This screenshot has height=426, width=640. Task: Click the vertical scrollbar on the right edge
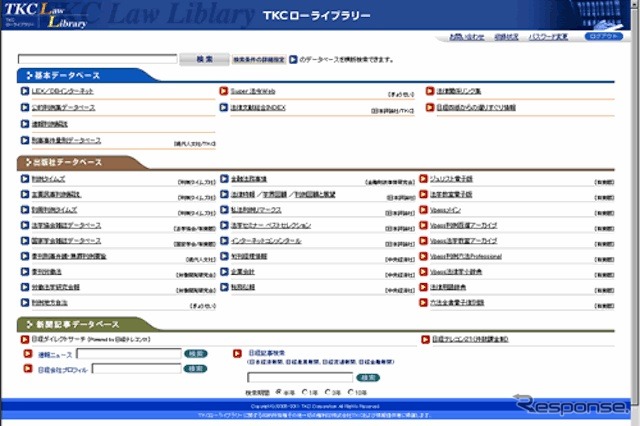pos(635,204)
